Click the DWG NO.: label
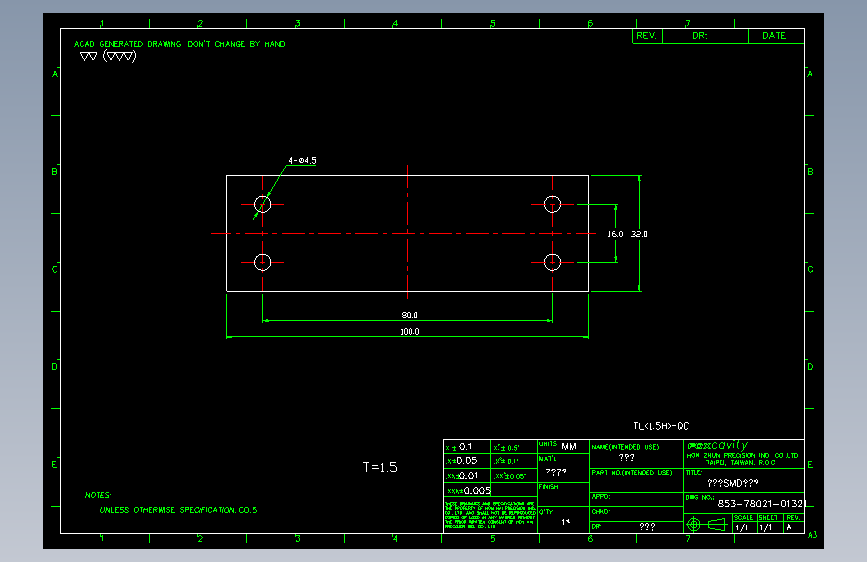 (x=699, y=498)
